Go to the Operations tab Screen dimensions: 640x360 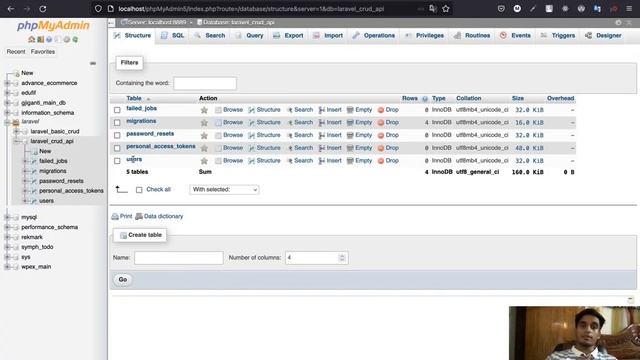pos(374,36)
